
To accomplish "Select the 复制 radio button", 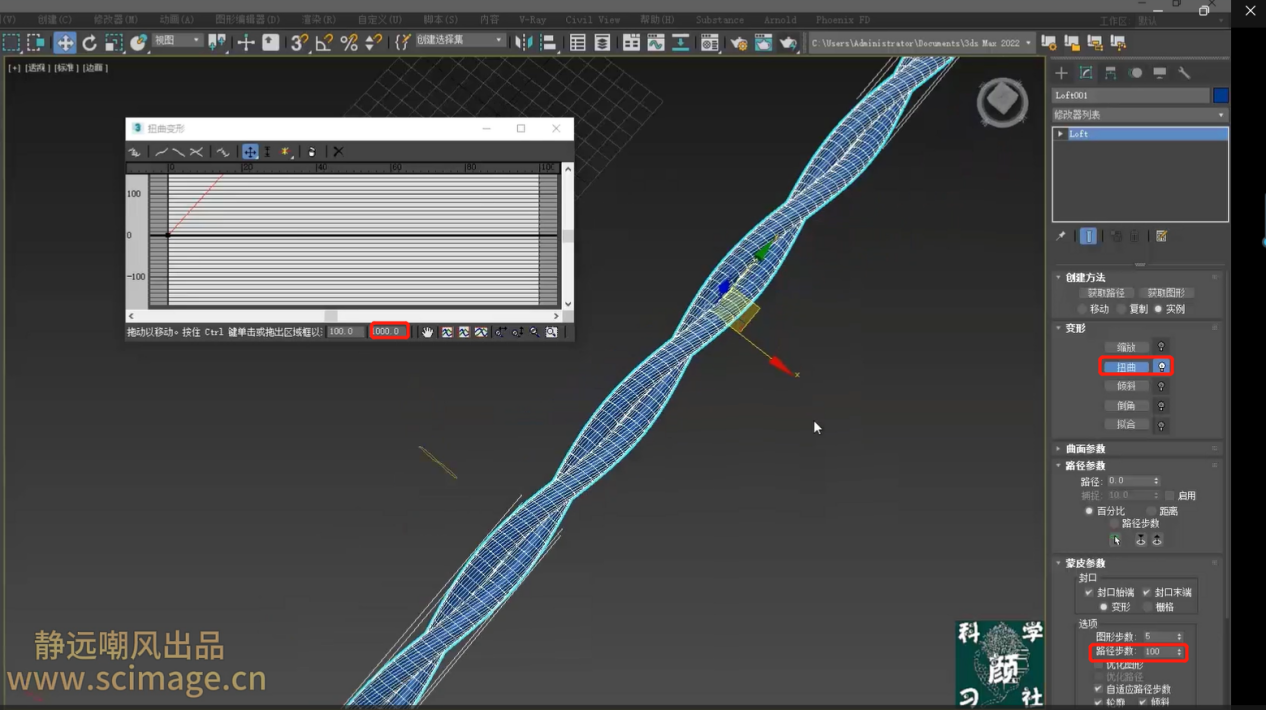I will coord(1122,309).
